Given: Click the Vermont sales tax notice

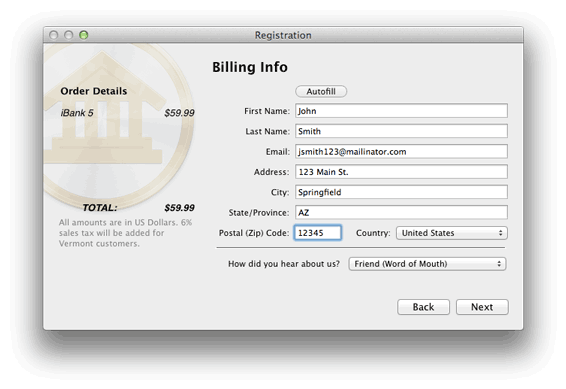Looking at the screenshot, I should (x=125, y=233).
